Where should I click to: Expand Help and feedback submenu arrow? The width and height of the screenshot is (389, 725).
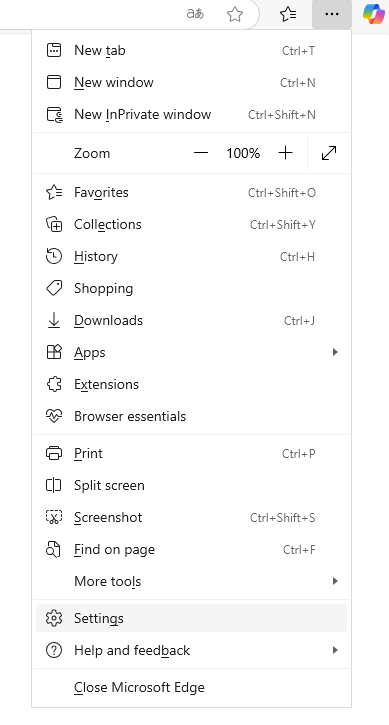pos(335,651)
